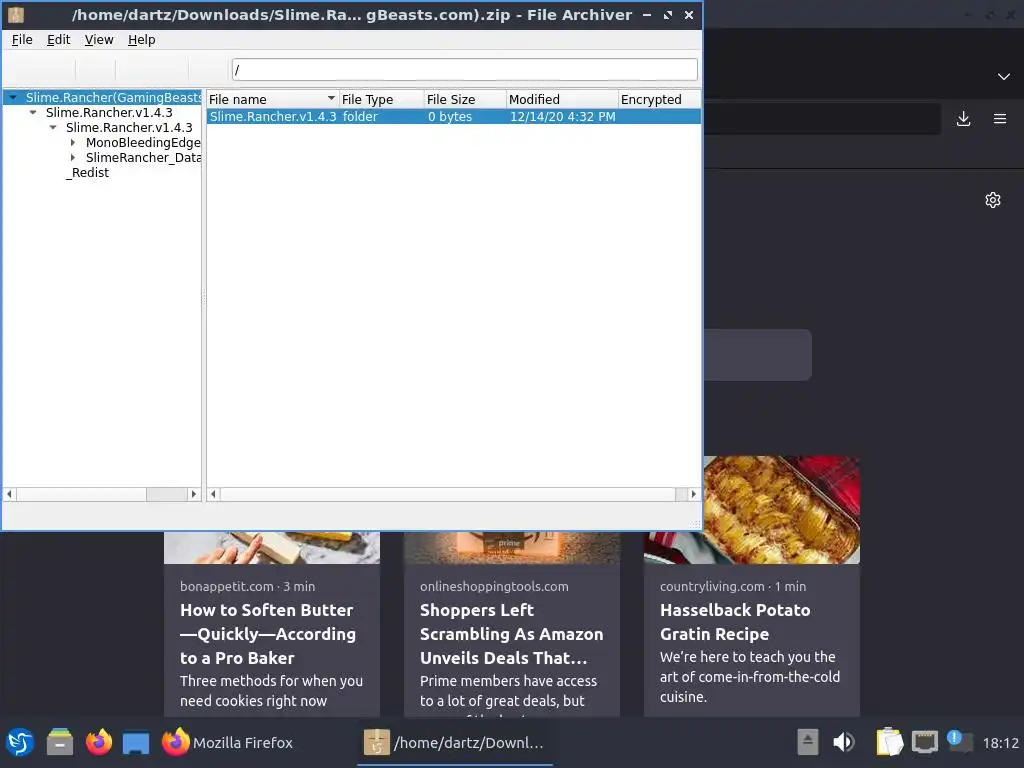Screen dimensions: 1024x768
Task: Sort the list by Encrypted column
Action: [659, 99]
